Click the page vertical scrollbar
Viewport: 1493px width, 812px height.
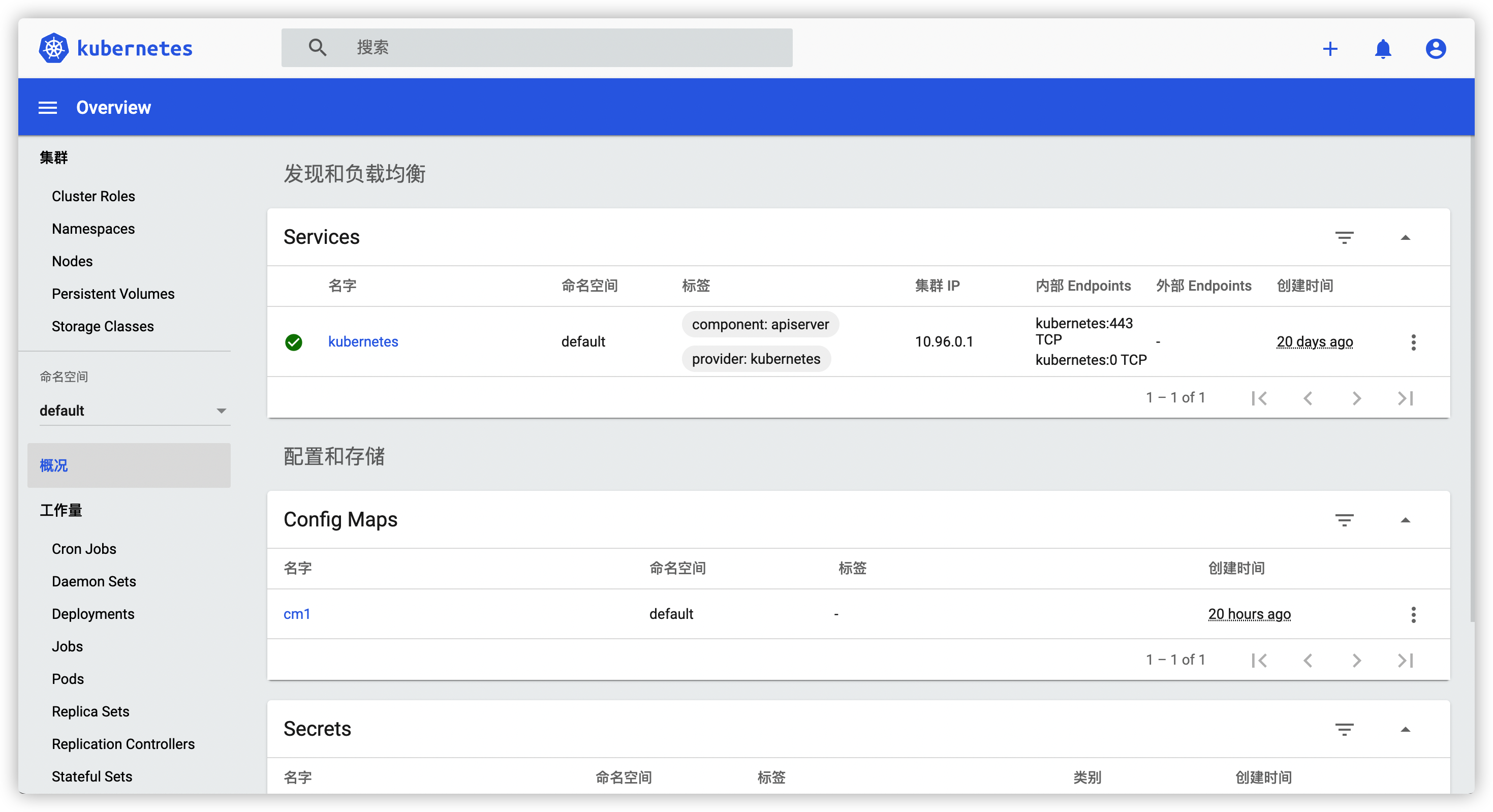pyautogui.click(x=1471, y=379)
